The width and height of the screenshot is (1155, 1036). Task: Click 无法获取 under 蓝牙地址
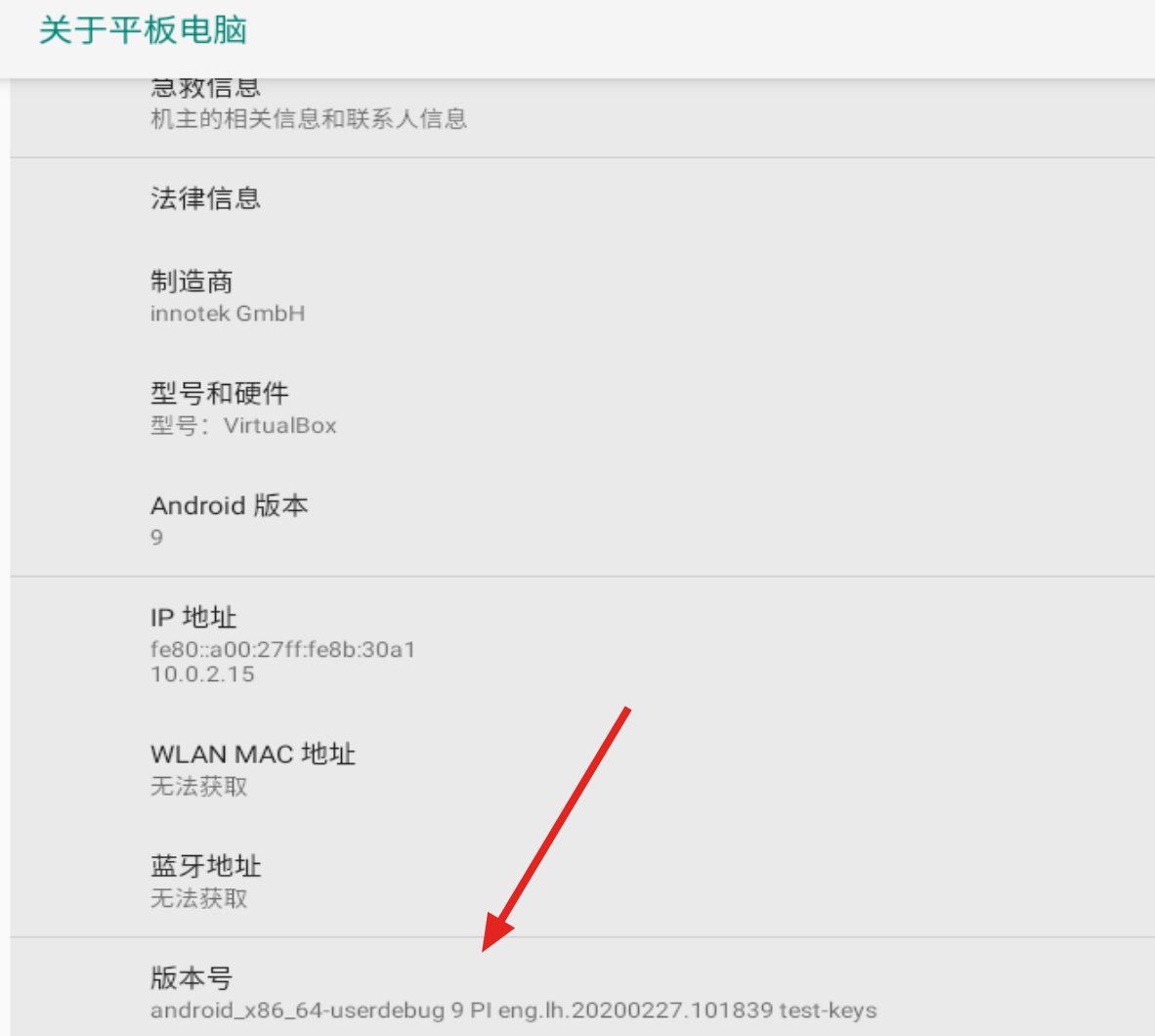coord(199,899)
